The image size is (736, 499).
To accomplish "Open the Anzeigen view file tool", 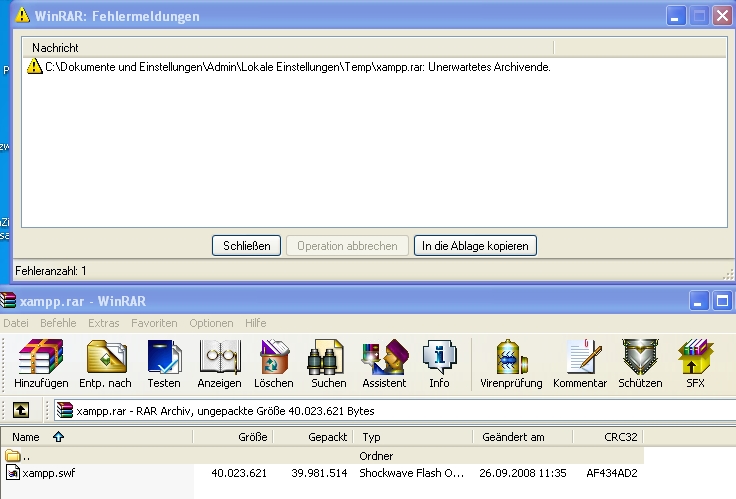I will tap(219, 363).
